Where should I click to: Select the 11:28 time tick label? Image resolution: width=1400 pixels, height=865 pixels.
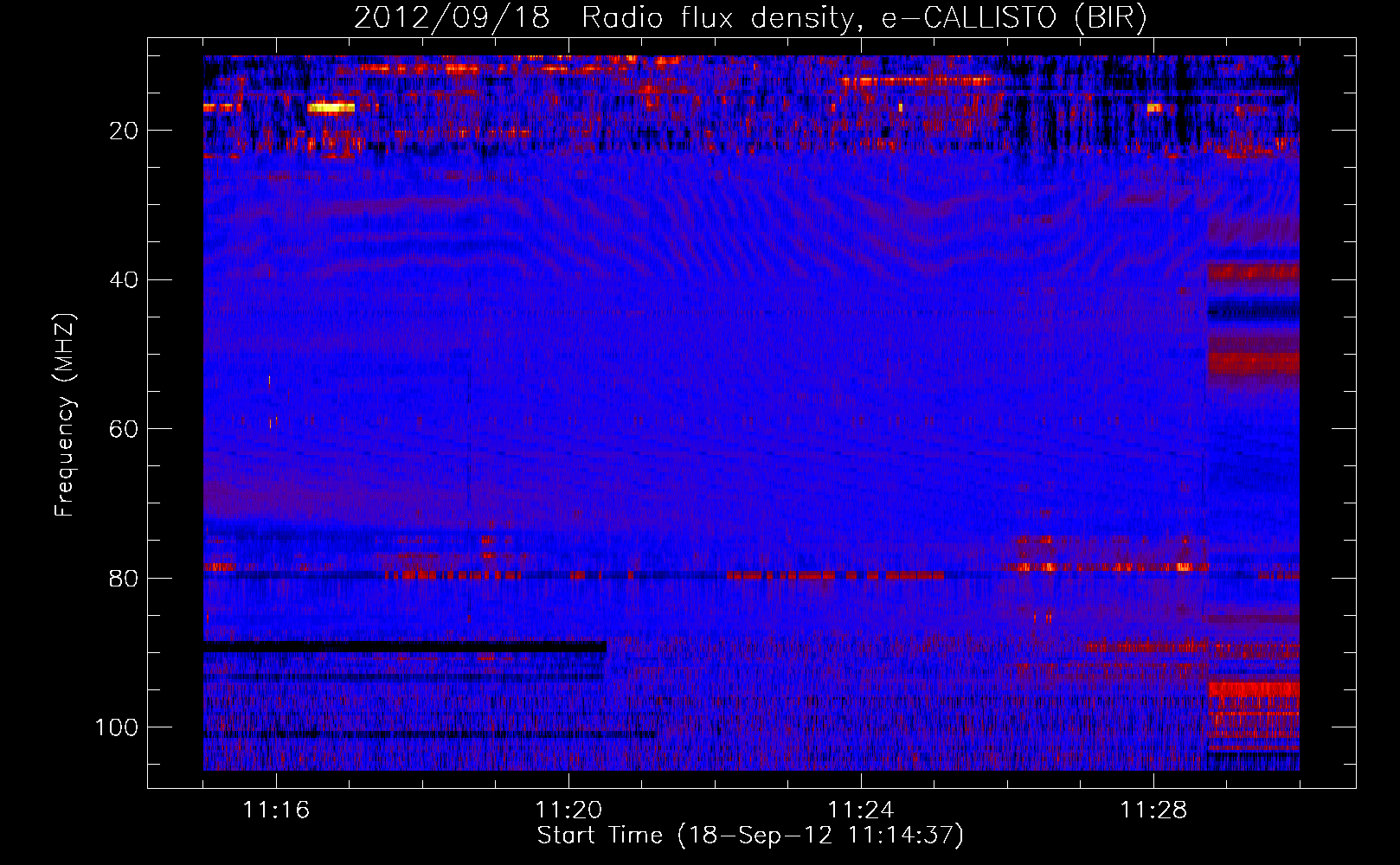coord(1153,811)
